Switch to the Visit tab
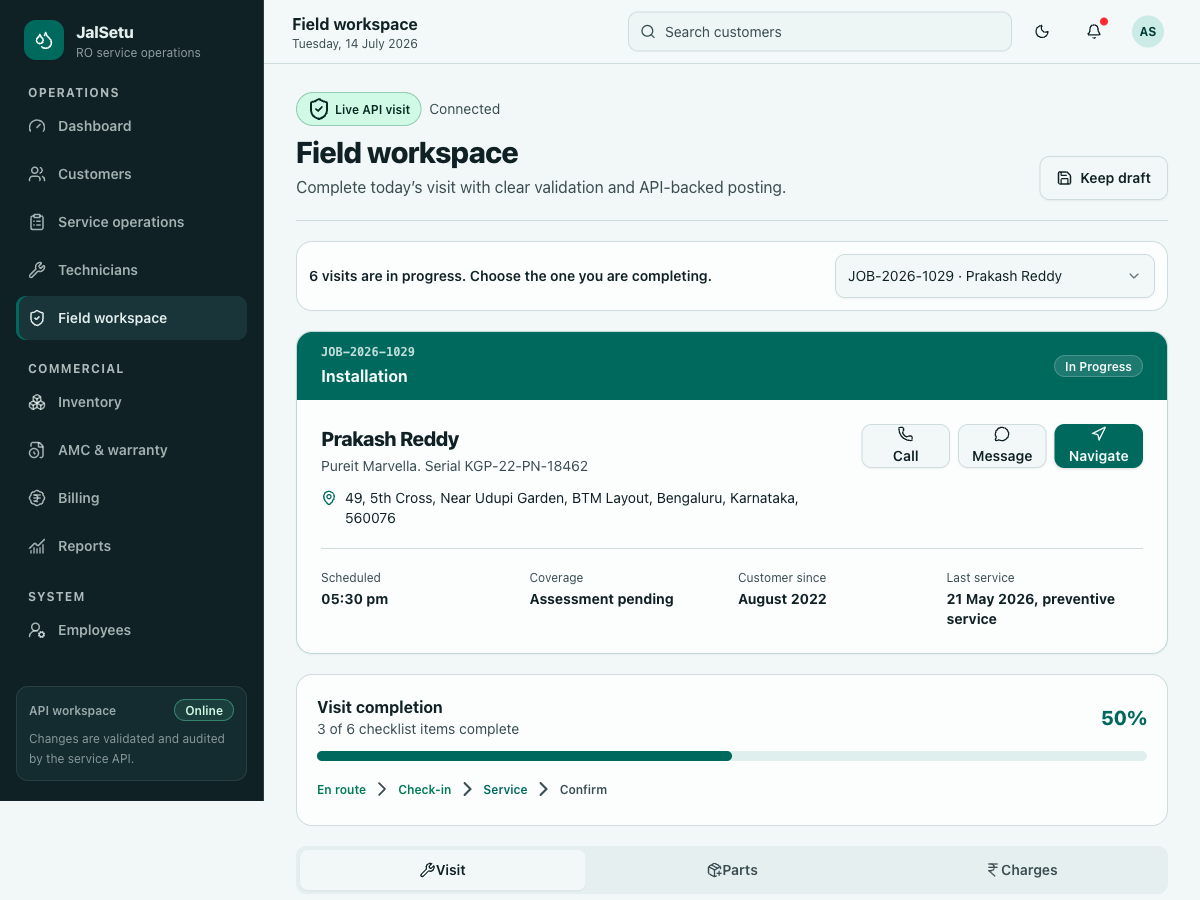This screenshot has width=1200, height=900. 443,870
